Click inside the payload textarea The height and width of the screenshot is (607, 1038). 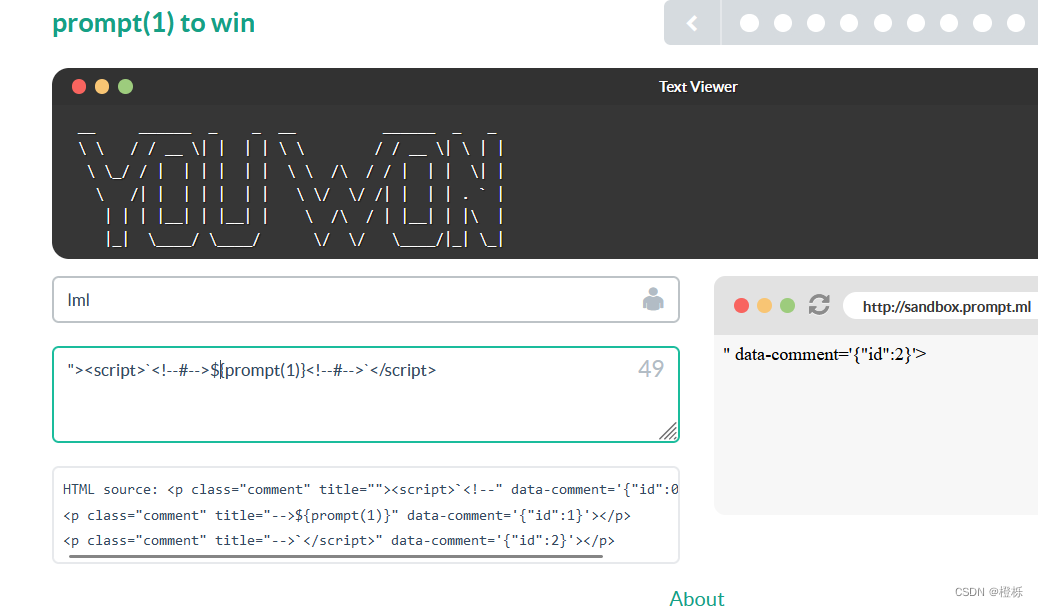[x=365, y=395]
